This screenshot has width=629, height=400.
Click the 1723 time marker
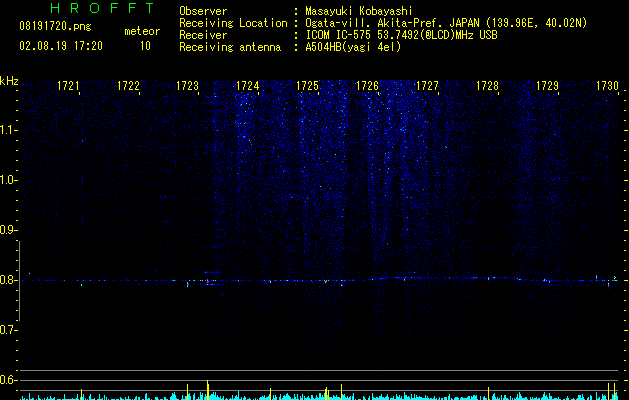[188, 86]
